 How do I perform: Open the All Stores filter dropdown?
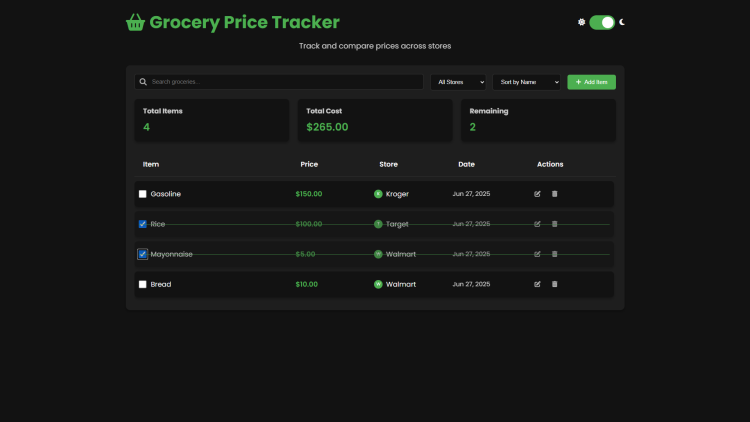coord(459,82)
